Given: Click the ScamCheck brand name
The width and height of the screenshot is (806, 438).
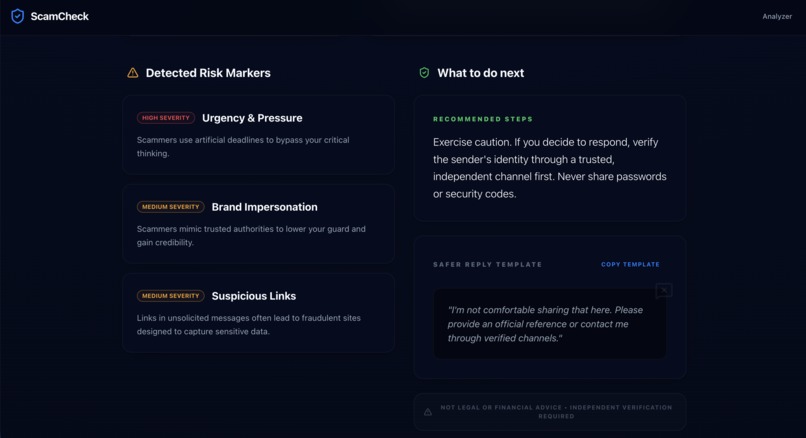Looking at the screenshot, I should pos(60,16).
